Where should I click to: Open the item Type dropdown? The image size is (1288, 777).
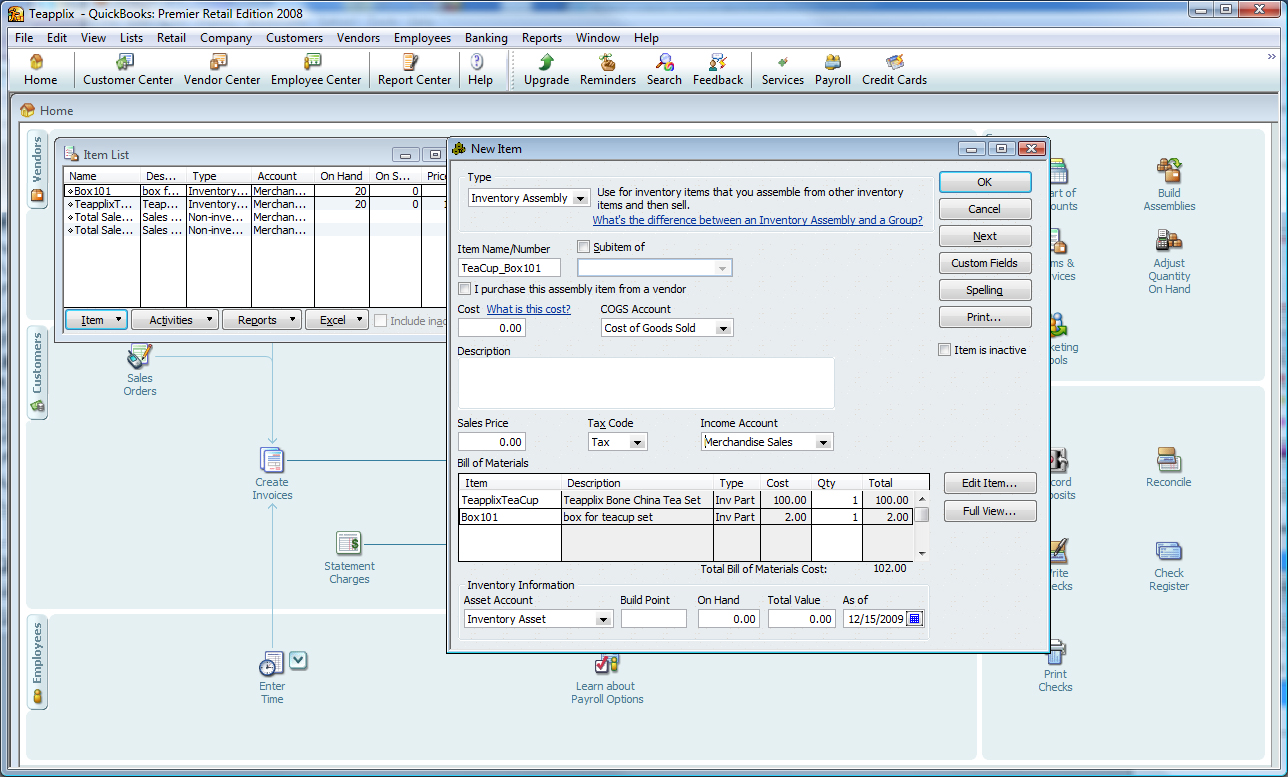pyautogui.click(x=581, y=199)
